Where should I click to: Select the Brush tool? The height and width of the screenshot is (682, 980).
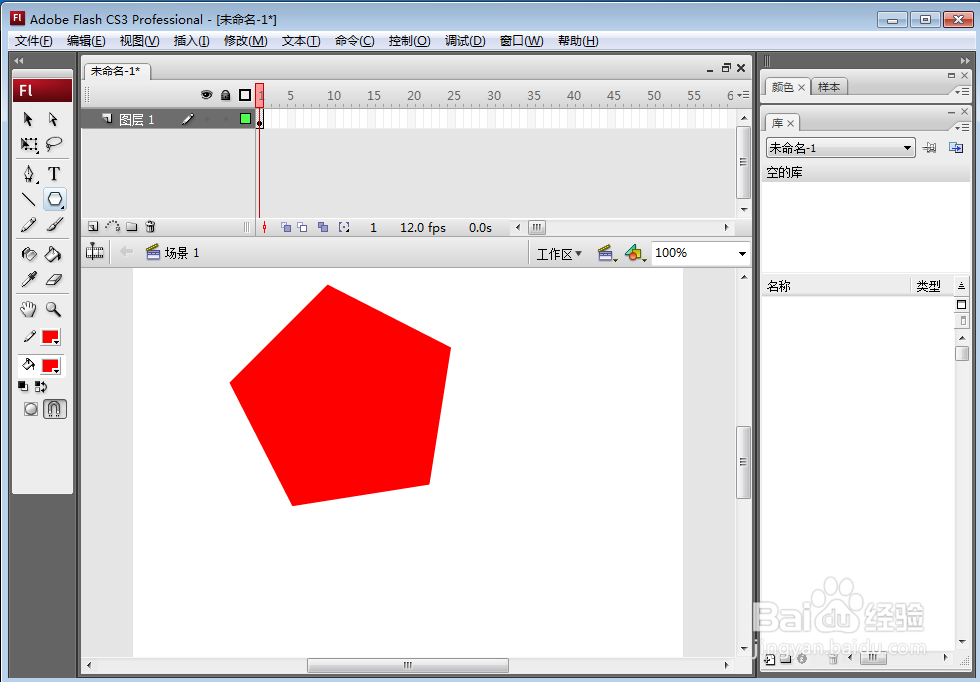[55, 225]
